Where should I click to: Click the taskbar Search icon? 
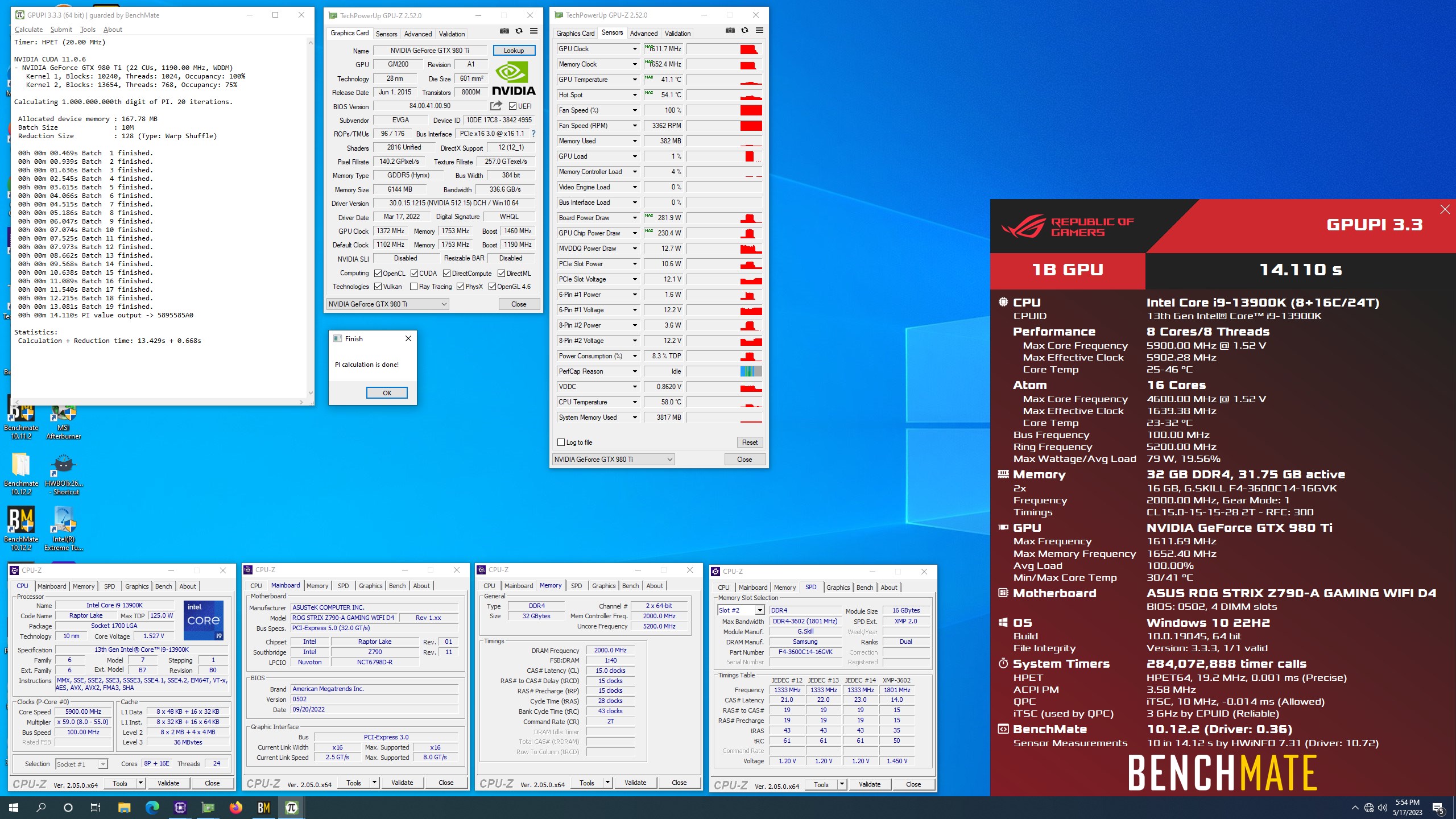(x=41, y=807)
